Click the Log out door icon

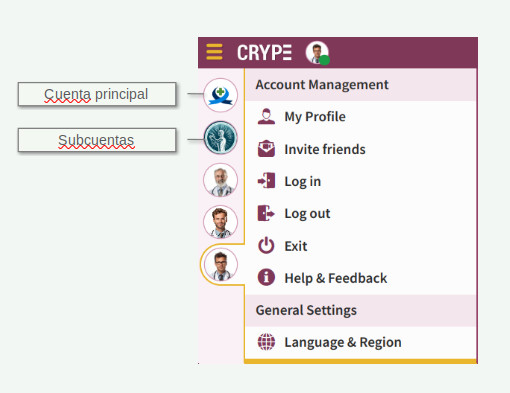[266, 213]
